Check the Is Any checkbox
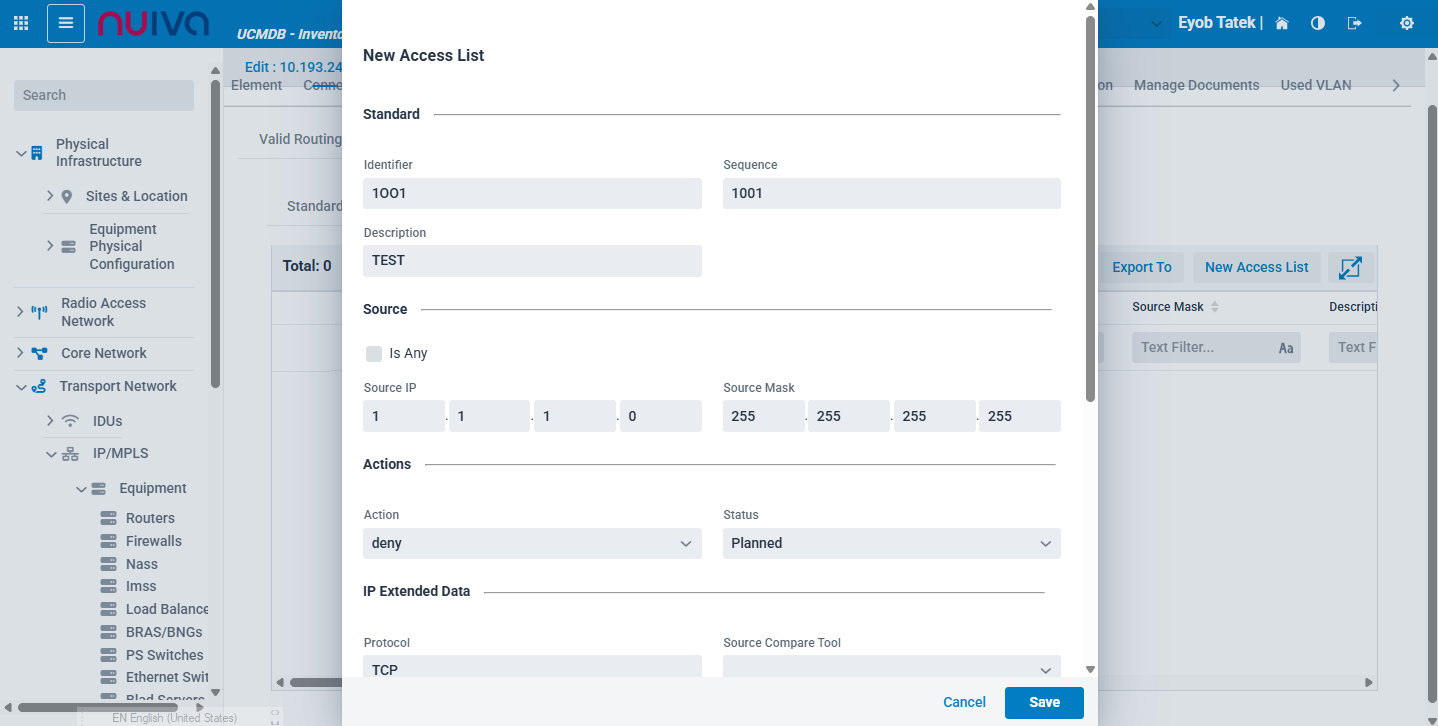Viewport: 1438px width, 726px height. [374, 353]
